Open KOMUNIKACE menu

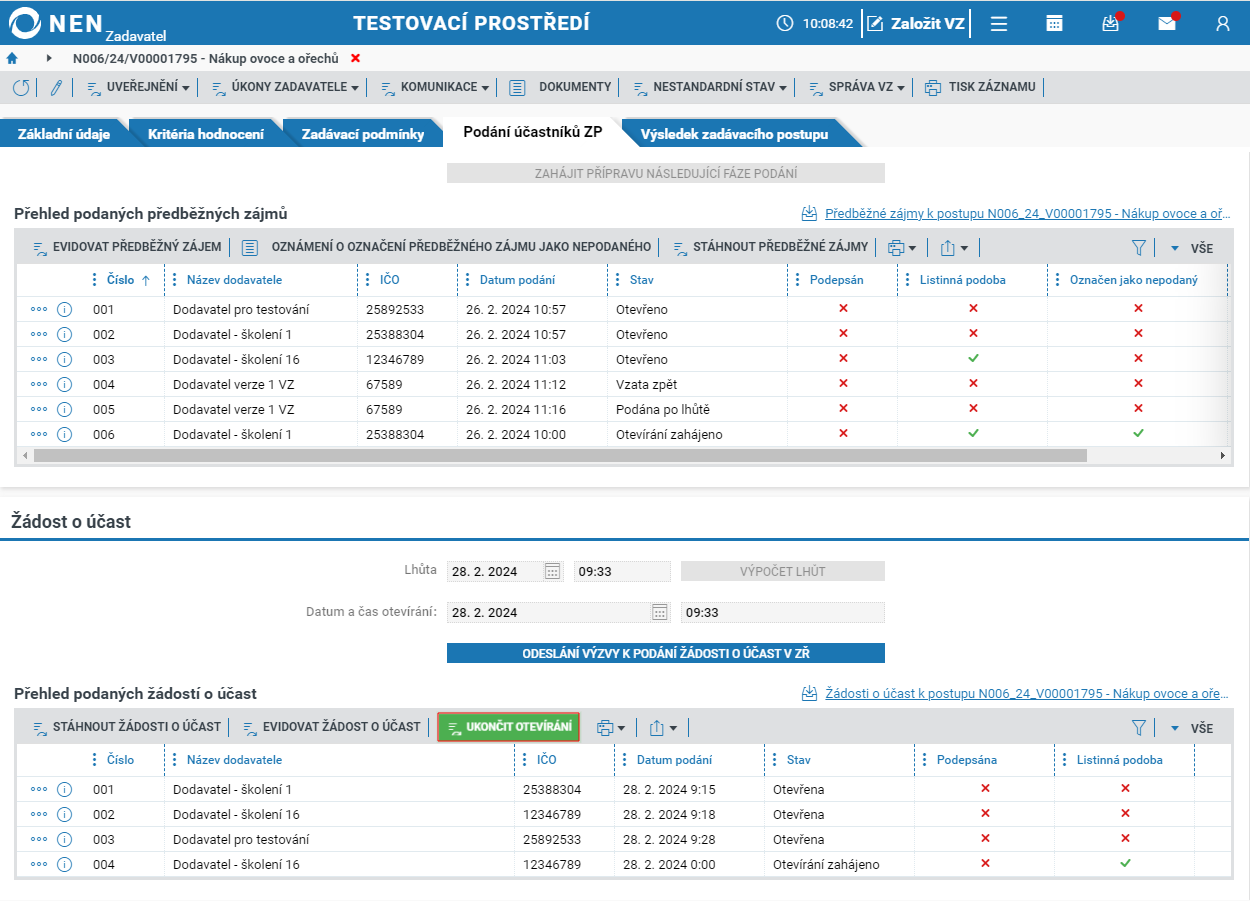(x=435, y=87)
